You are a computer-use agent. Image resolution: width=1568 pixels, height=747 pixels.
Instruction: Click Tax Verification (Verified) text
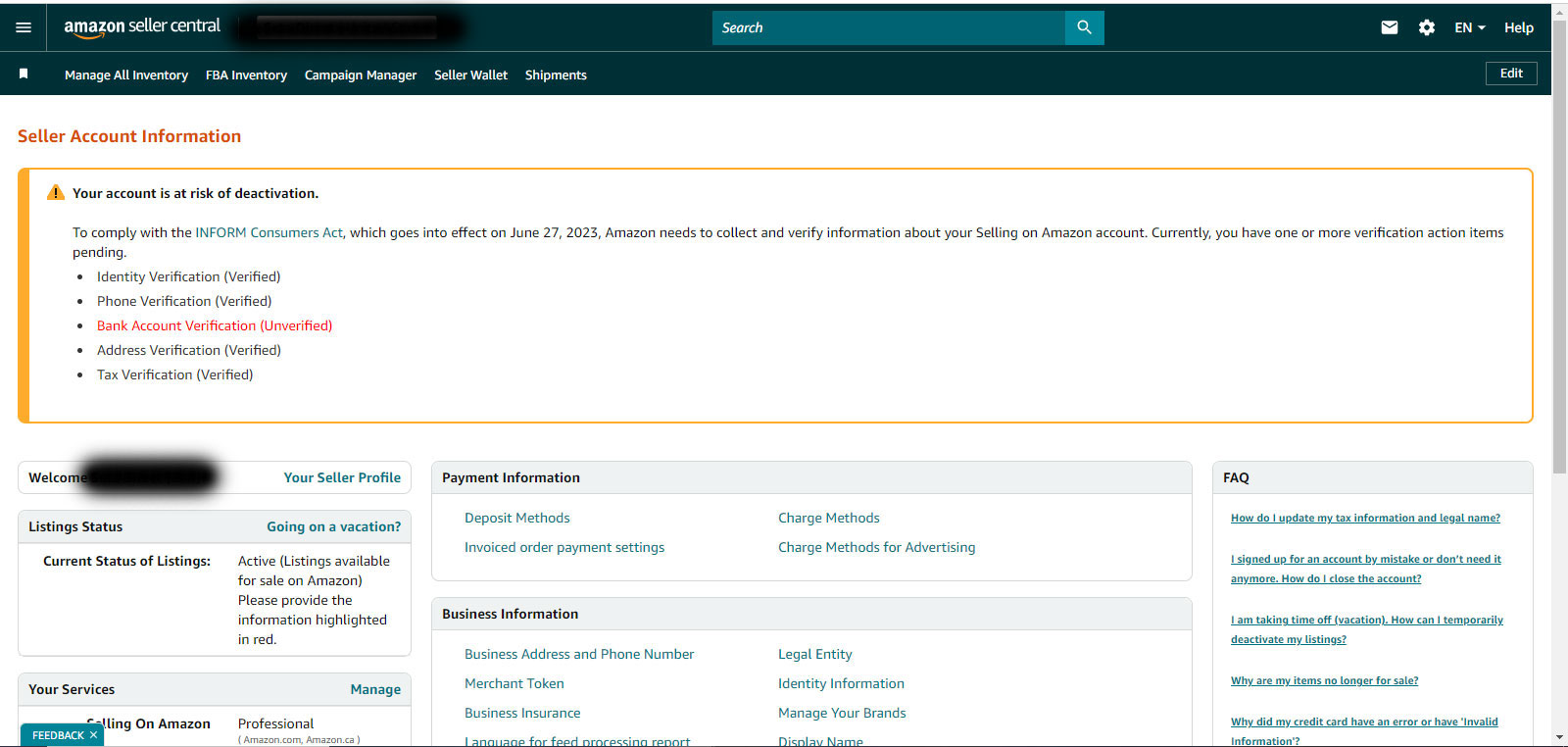pyautogui.click(x=174, y=374)
